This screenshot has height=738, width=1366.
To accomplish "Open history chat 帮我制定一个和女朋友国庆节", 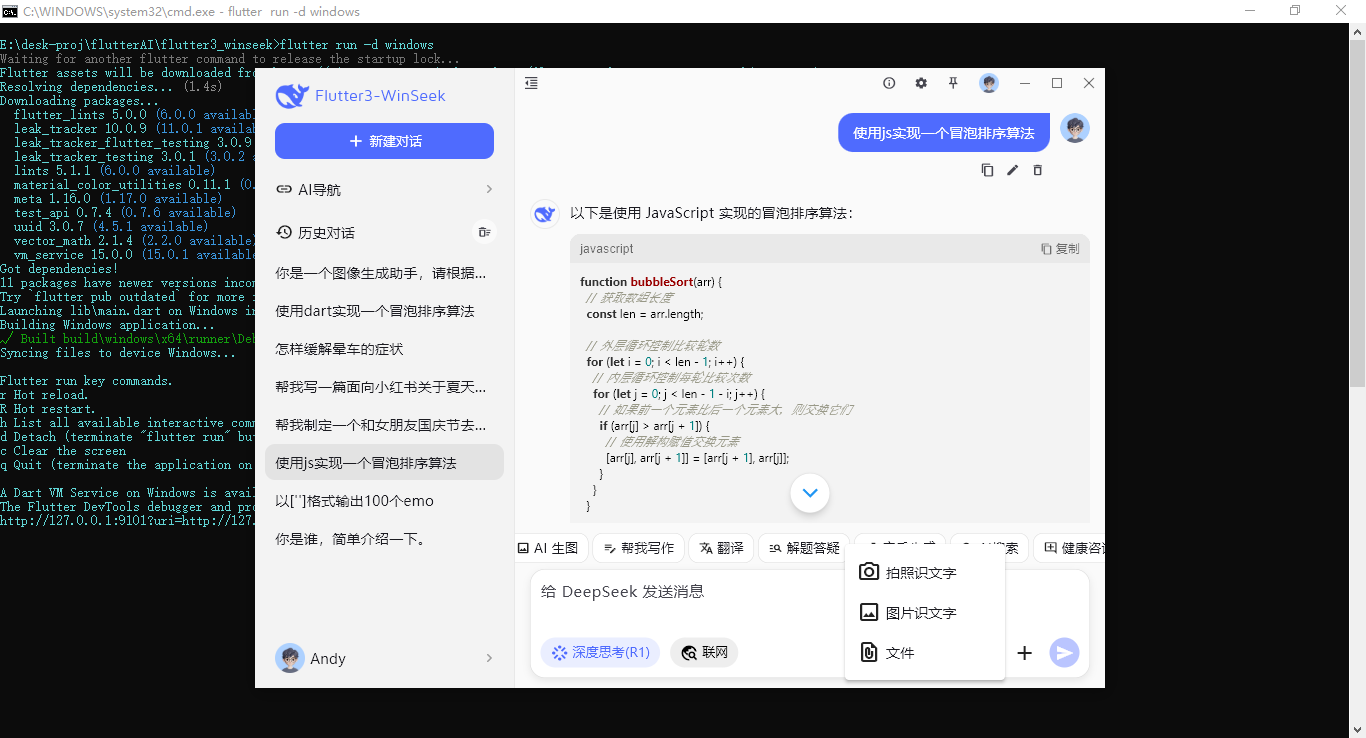I will (384, 425).
